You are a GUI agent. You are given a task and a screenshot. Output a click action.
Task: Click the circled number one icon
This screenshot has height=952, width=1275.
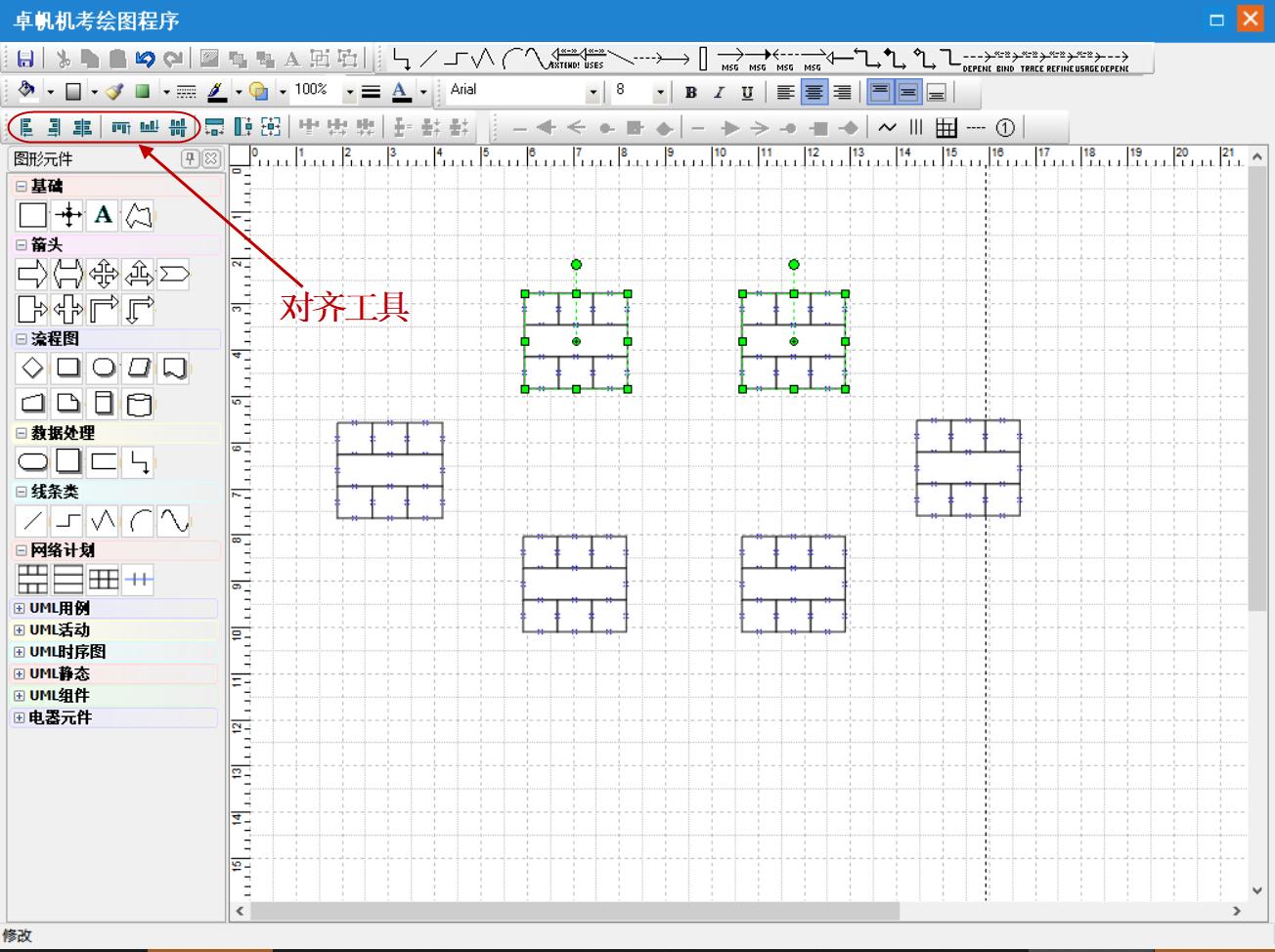click(1005, 127)
